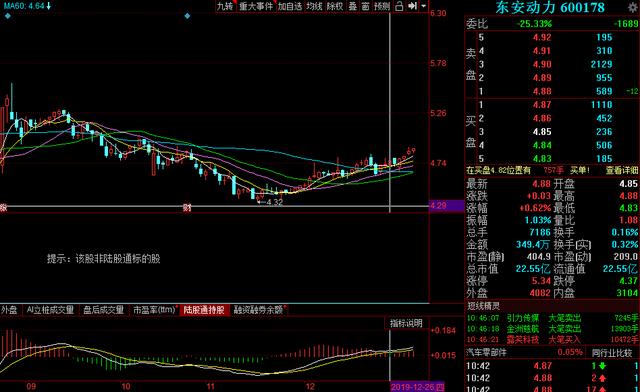Switch to the 融资融券余额 tab

click(x=259, y=310)
